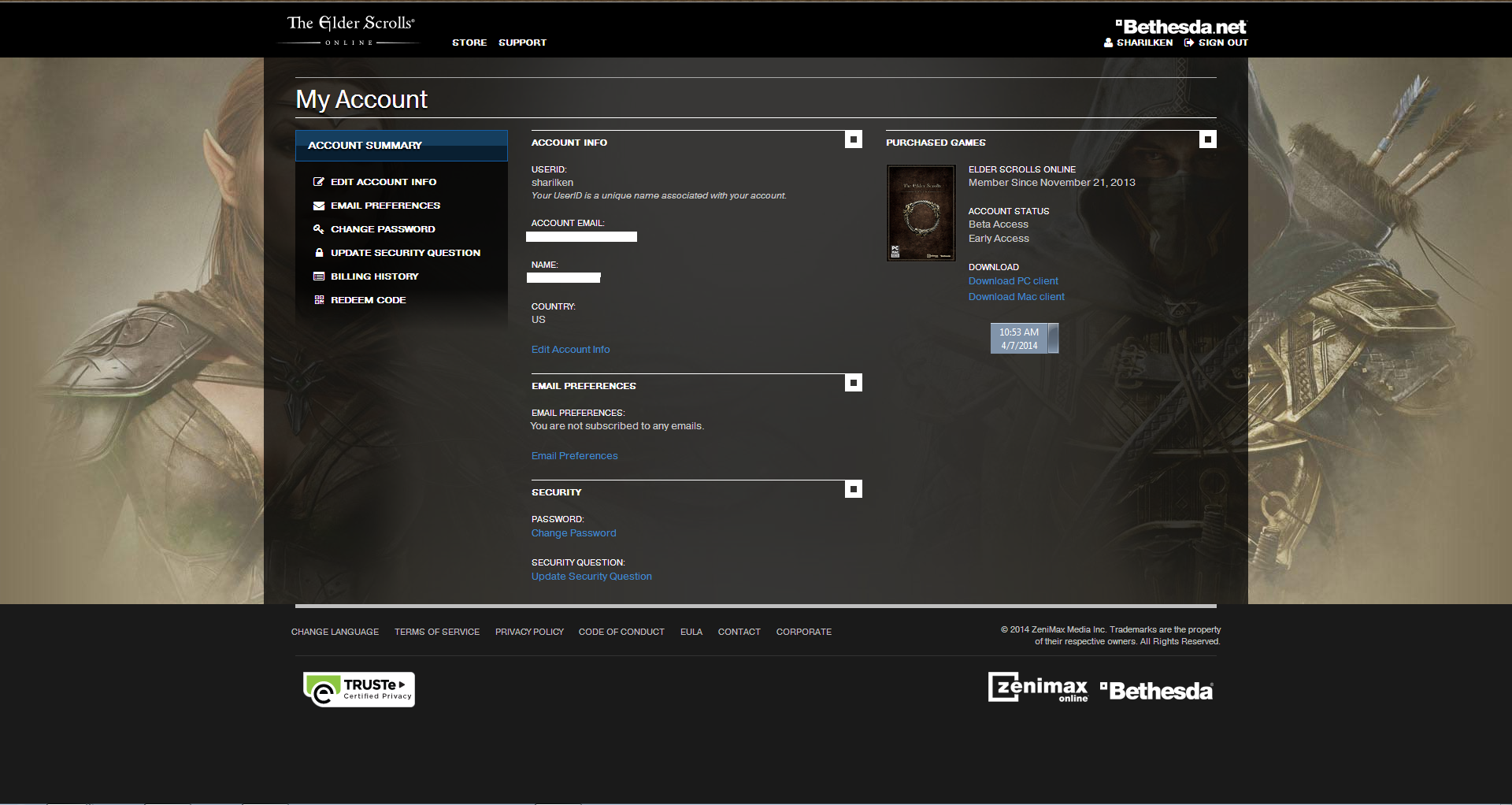Viewport: 1512px width, 805px height.
Task: Open Terms of Service in the footer
Action: (437, 632)
